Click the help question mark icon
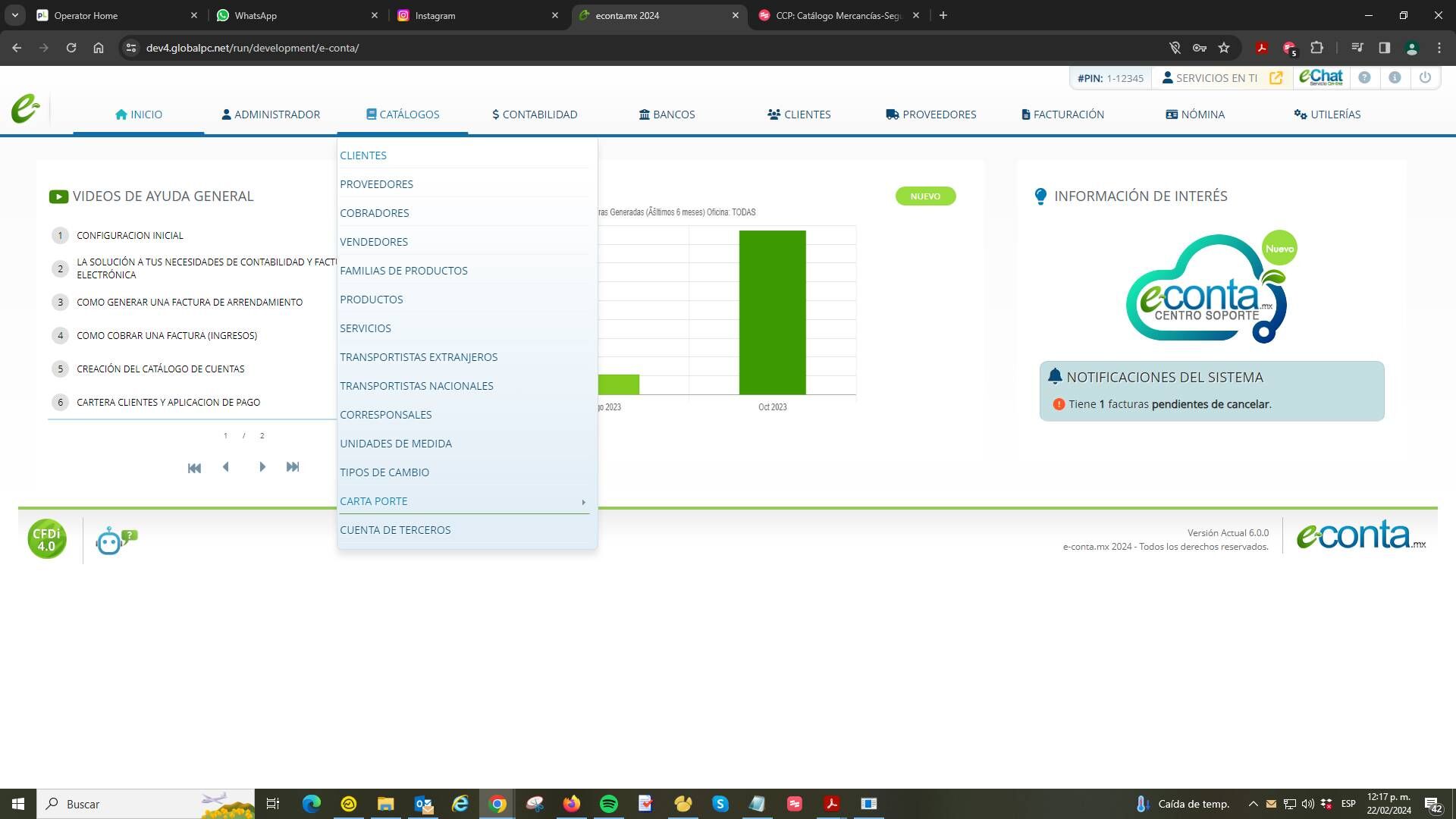The image size is (1456, 819). point(1364,77)
